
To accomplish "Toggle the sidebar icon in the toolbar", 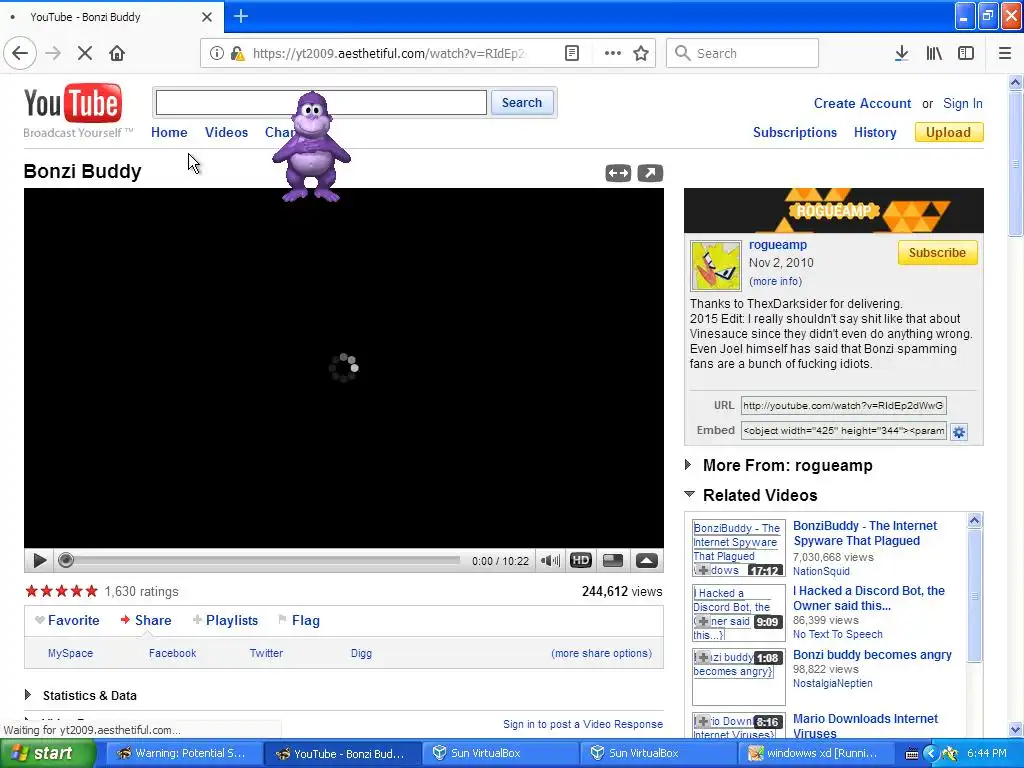I will tap(966, 53).
